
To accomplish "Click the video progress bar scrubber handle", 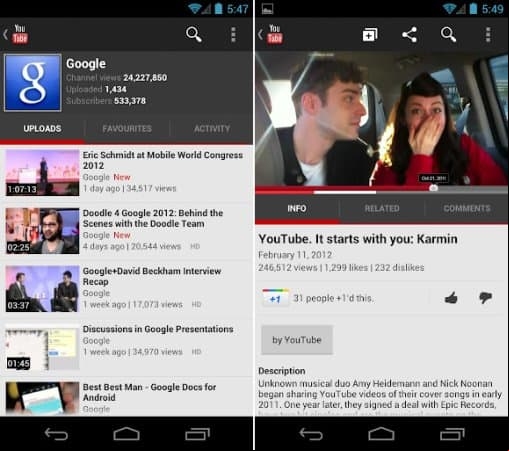I will tap(433, 188).
